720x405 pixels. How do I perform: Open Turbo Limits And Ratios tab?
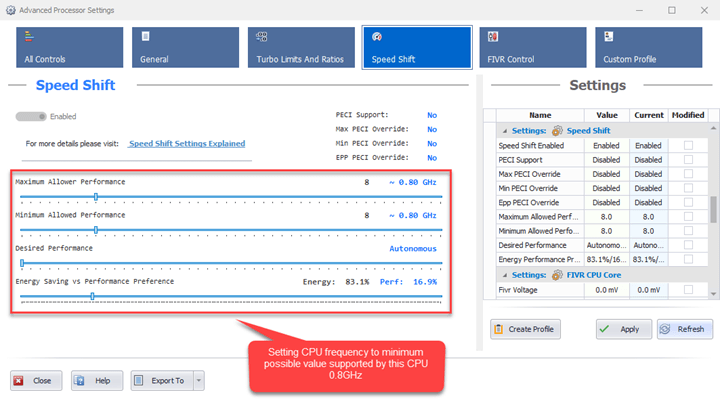pyautogui.click(x=301, y=47)
